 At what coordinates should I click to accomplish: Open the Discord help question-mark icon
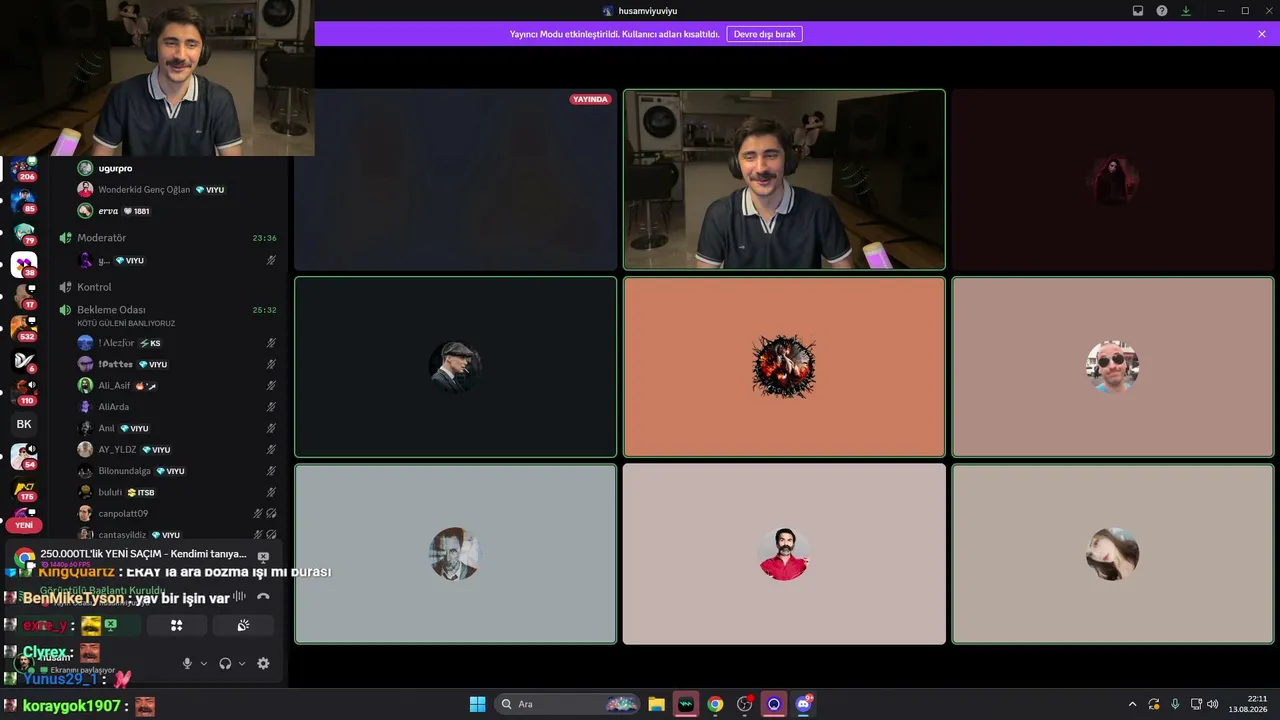click(x=1162, y=11)
